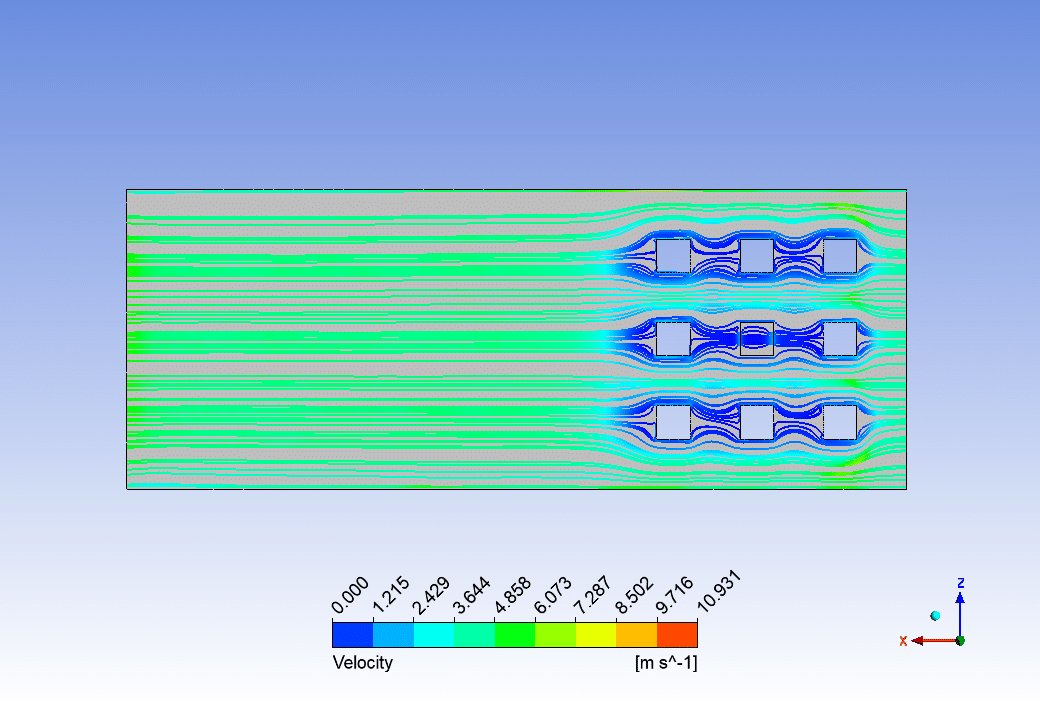Select the top-right square obstacle
The image size is (1040, 707).
tap(840, 256)
